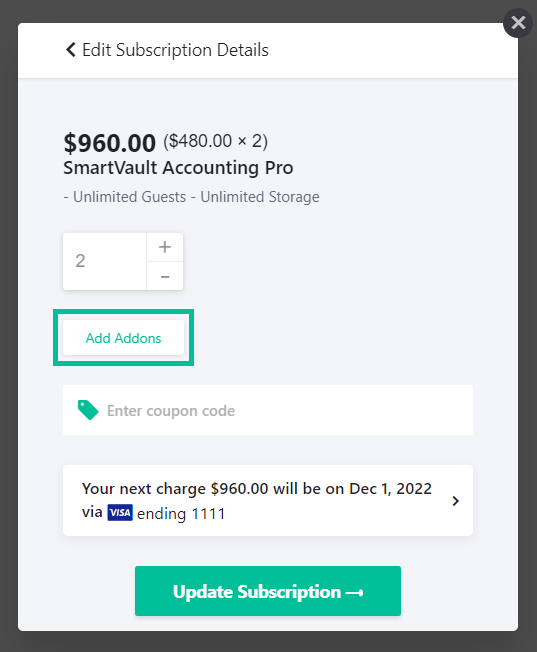Go back using the left chevron
The width and height of the screenshot is (537, 652).
coord(71,50)
